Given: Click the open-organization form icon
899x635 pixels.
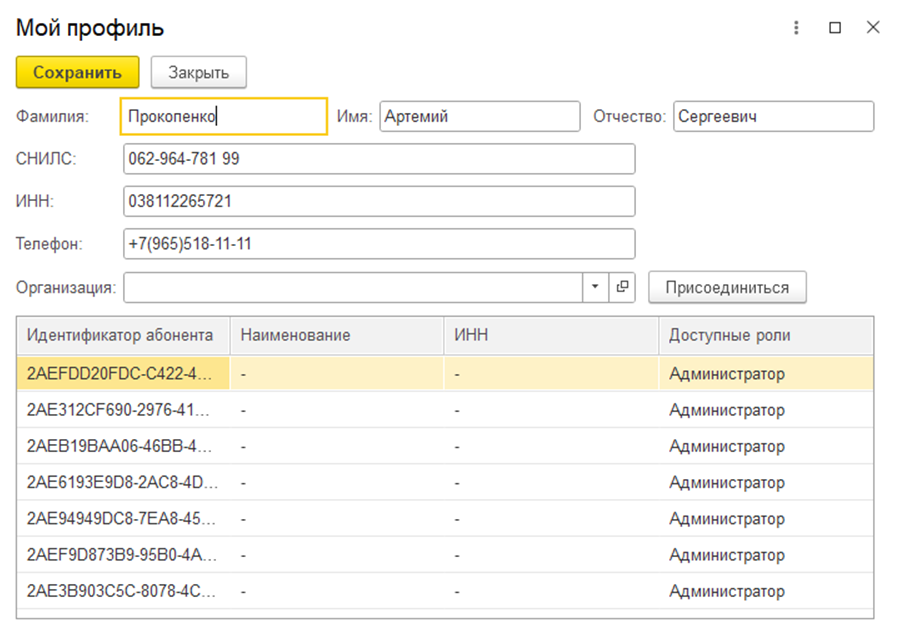Looking at the screenshot, I should click(622, 287).
